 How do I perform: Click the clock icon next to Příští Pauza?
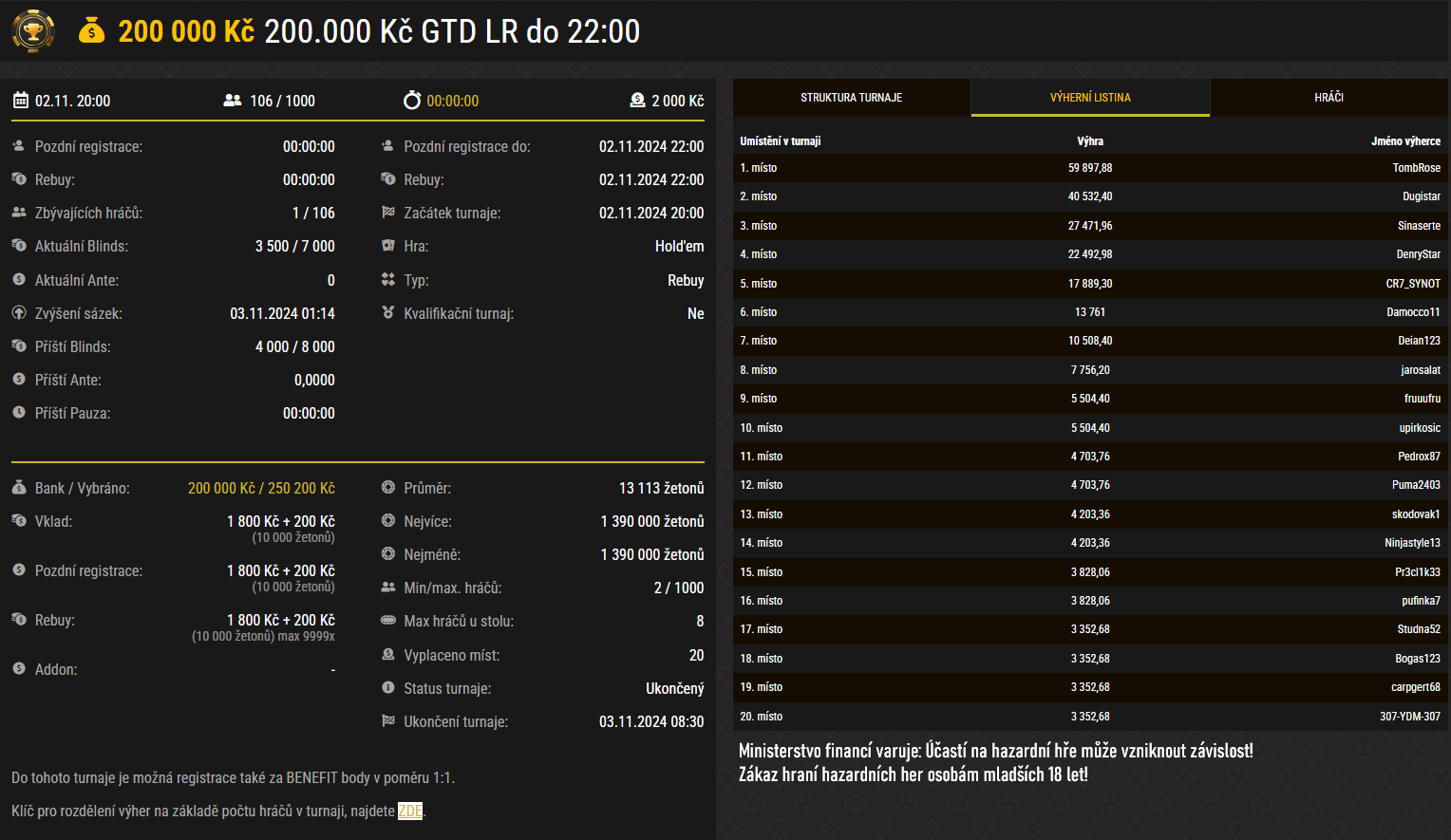pyautogui.click(x=19, y=413)
